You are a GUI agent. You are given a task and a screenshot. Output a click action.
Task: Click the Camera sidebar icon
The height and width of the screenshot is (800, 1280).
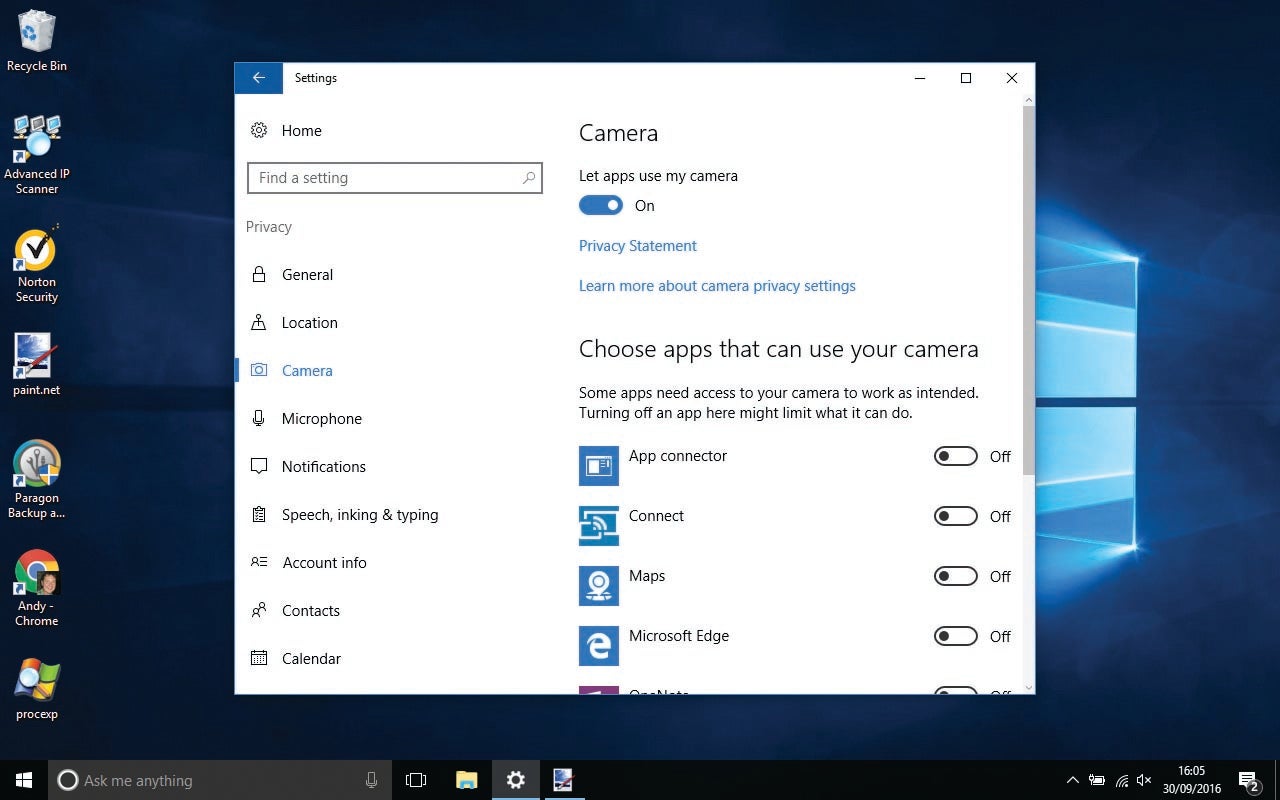[x=259, y=370]
